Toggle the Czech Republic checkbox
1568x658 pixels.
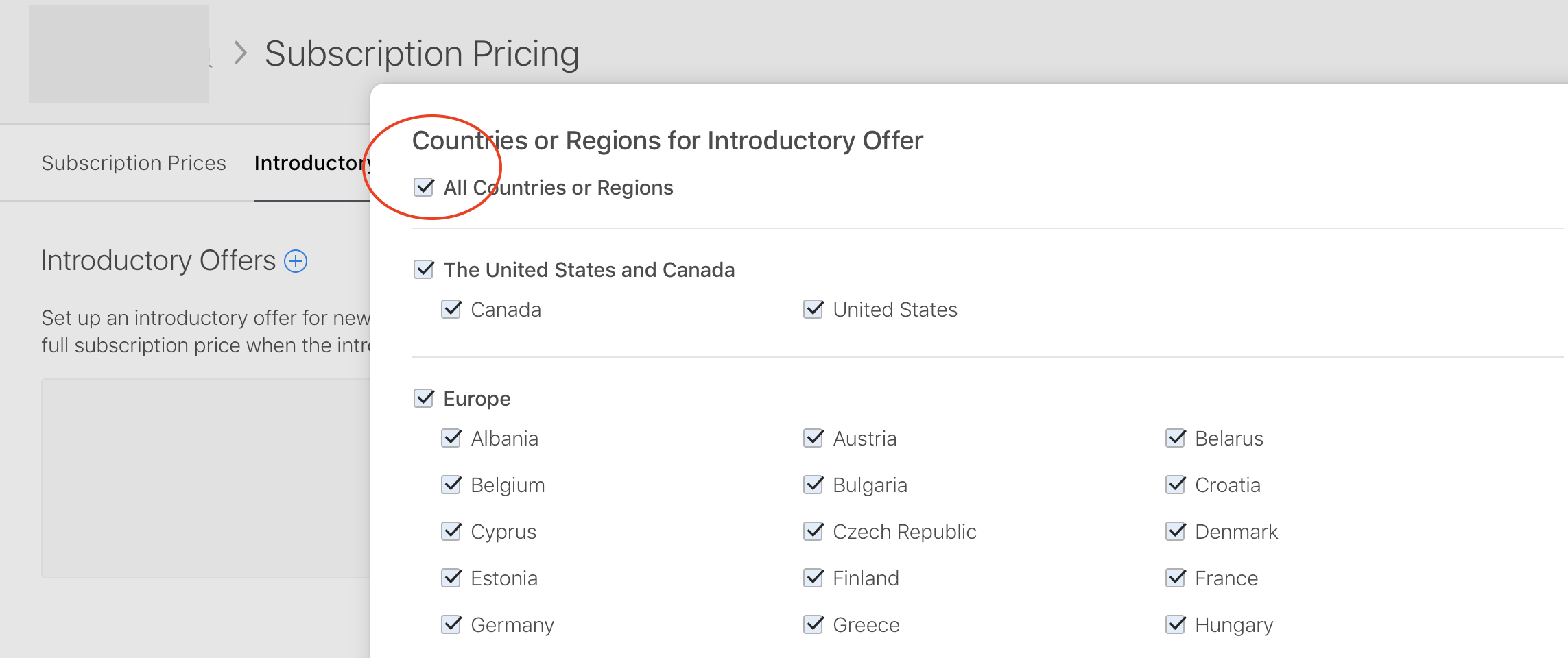click(x=813, y=531)
